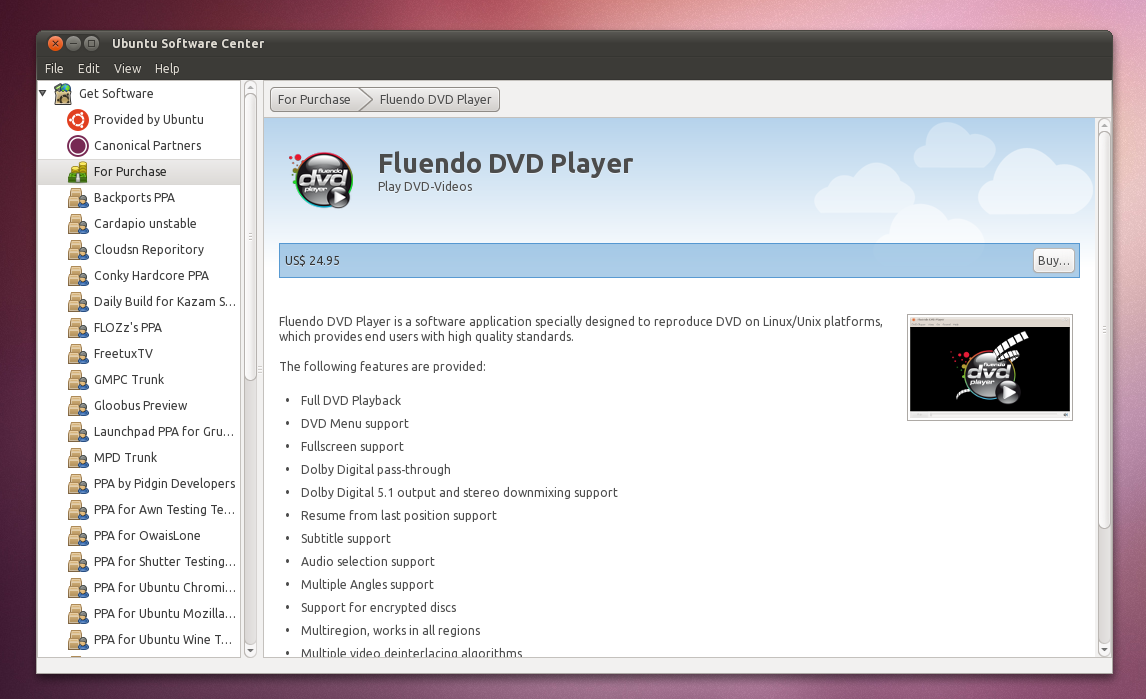Click the Conky Hardcore PPA package icon

coord(77,276)
